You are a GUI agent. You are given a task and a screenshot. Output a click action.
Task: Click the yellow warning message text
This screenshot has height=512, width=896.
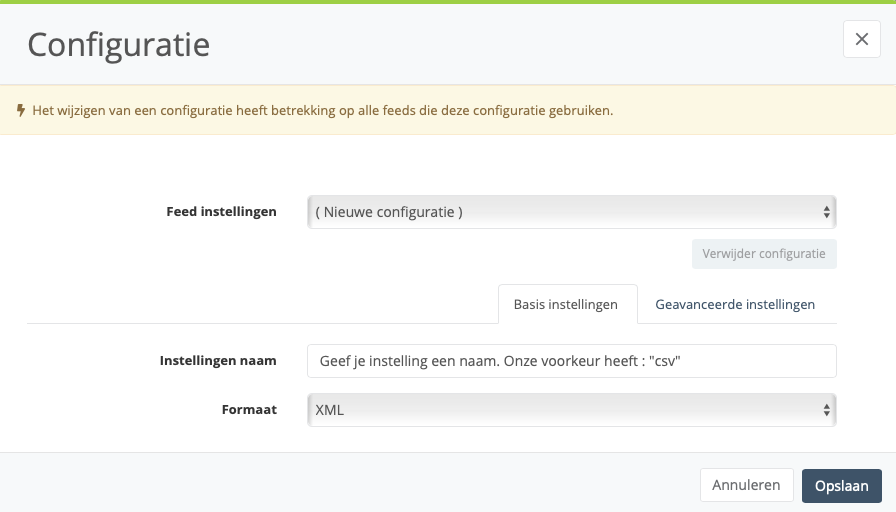coord(322,110)
